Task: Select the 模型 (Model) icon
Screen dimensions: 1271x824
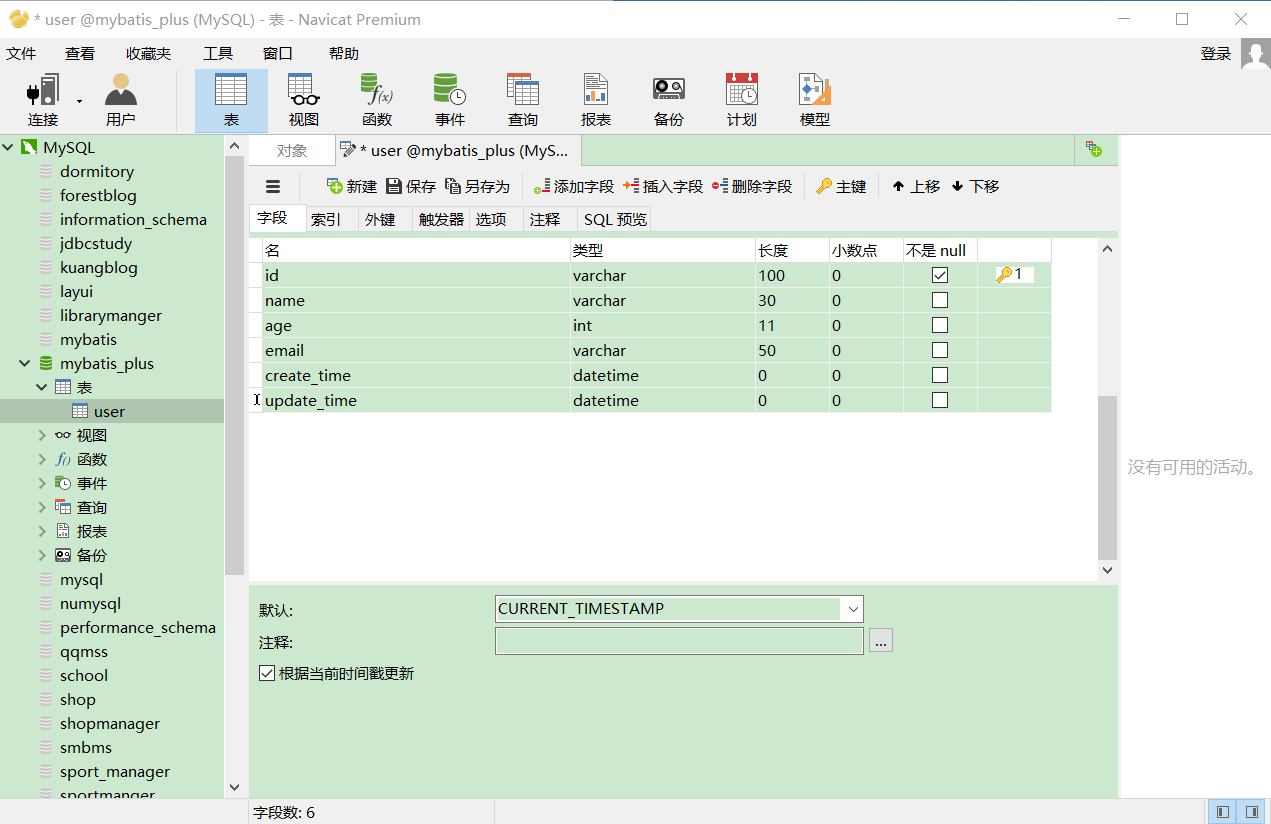Action: tap(813, 97)
